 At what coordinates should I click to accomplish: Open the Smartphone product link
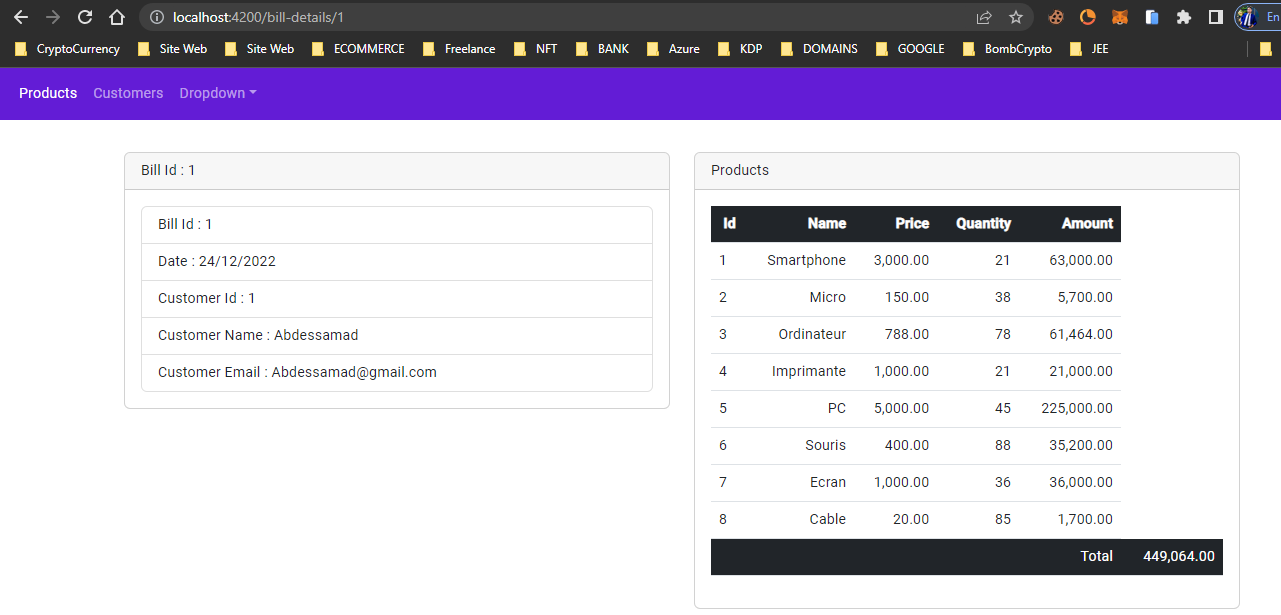pyautogui.click(x=806, y=260)
